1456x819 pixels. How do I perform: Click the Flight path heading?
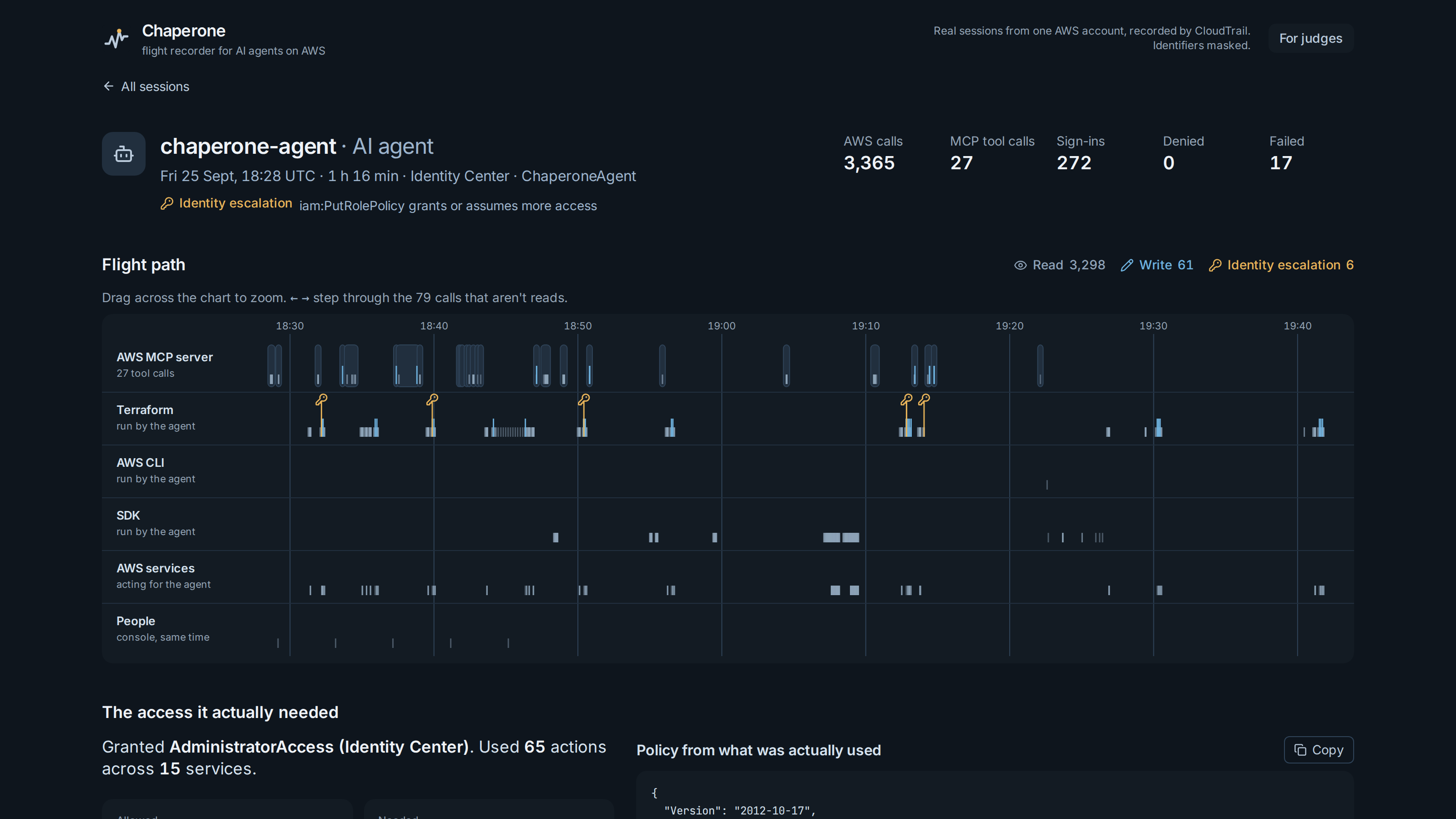(x=144, y=264)
